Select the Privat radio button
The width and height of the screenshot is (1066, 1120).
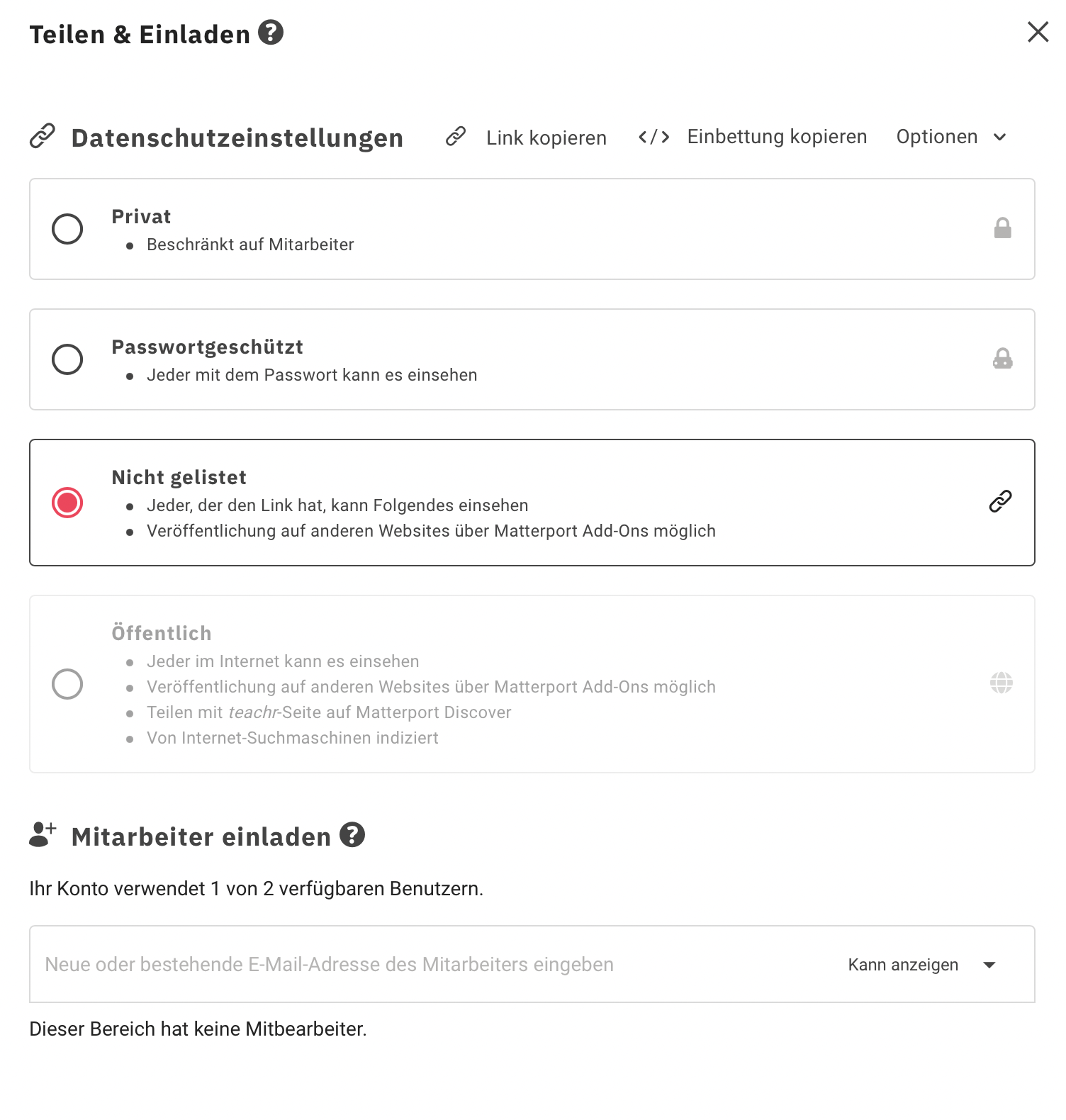[67, 229]
